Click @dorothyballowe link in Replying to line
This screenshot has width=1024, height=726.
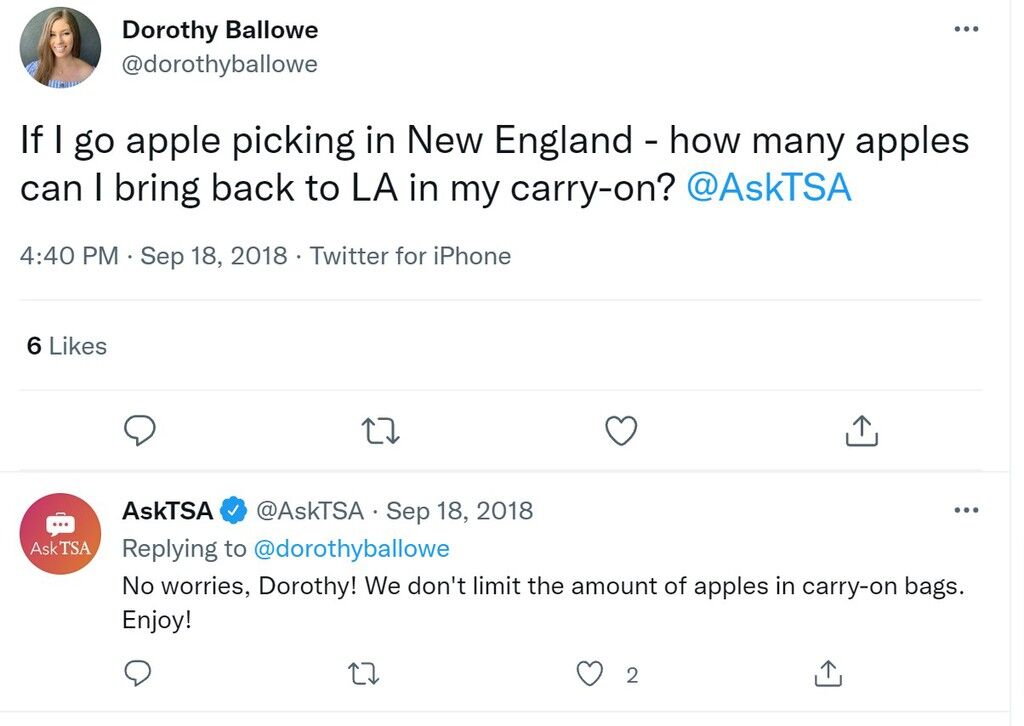(x=351, y=548)
